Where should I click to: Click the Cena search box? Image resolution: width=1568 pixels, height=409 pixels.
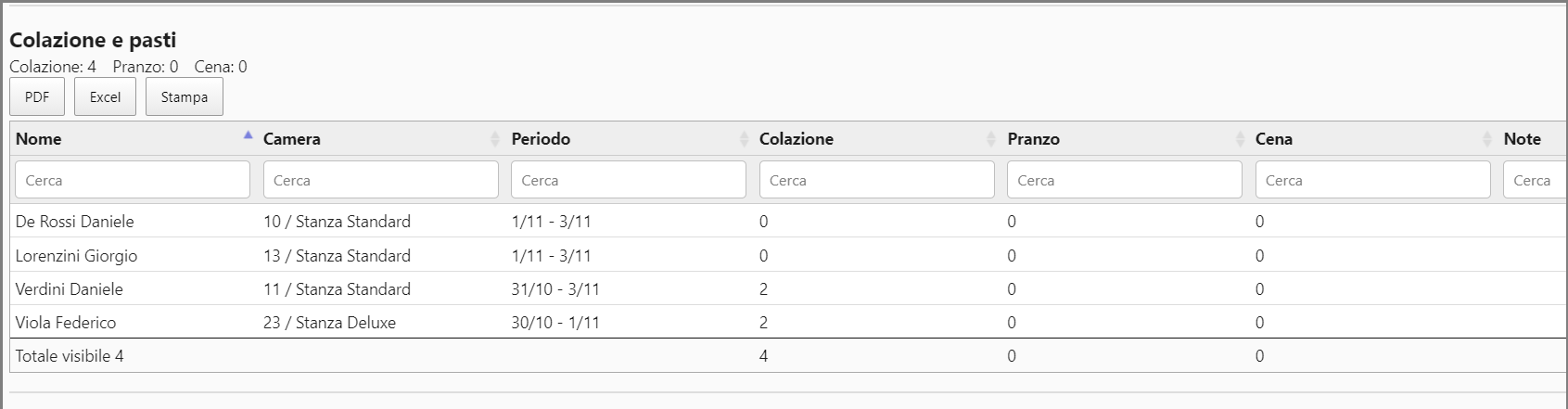(1372, 180)
